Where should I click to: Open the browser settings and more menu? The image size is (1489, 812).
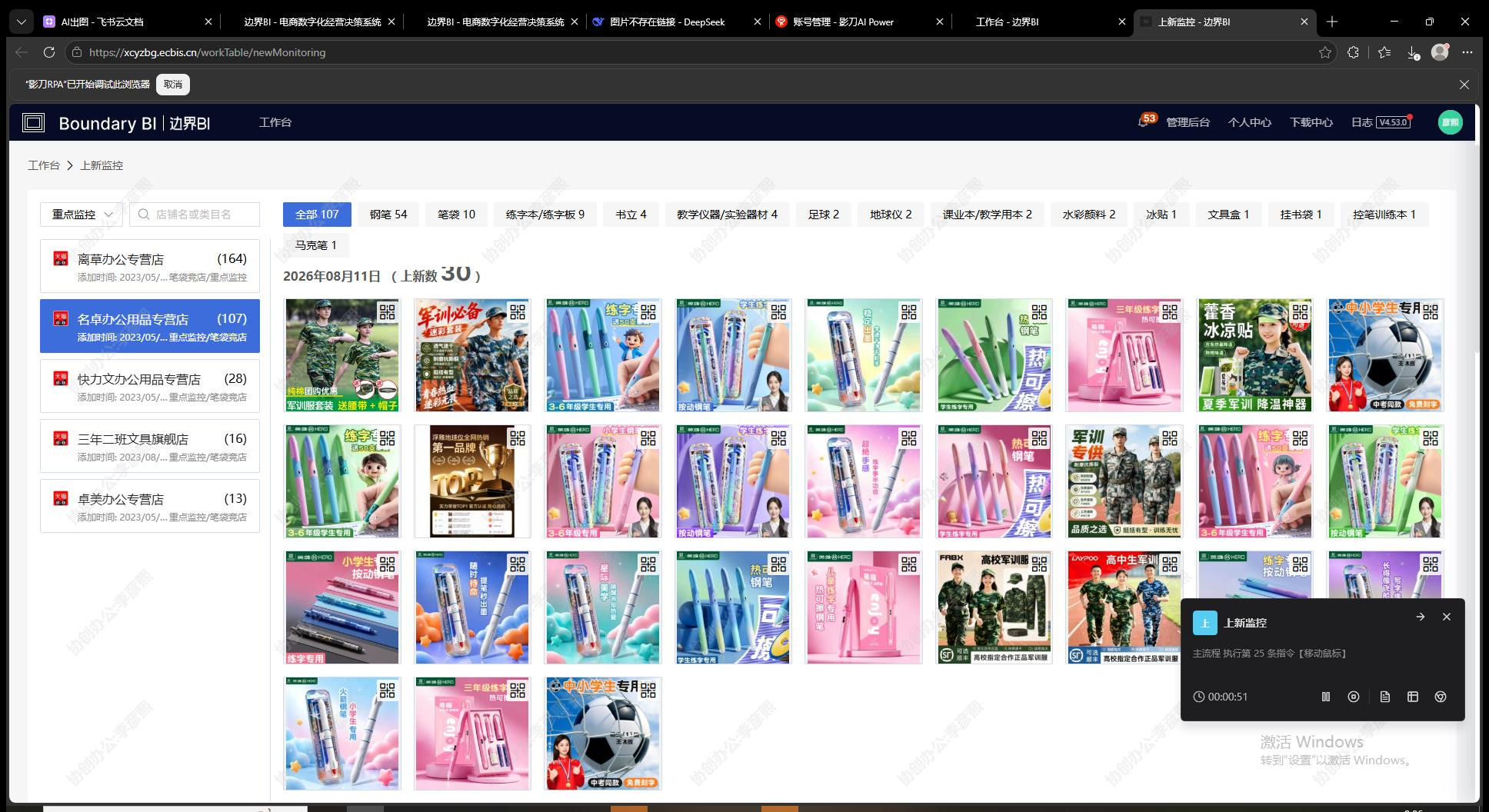pos(1467,52)
